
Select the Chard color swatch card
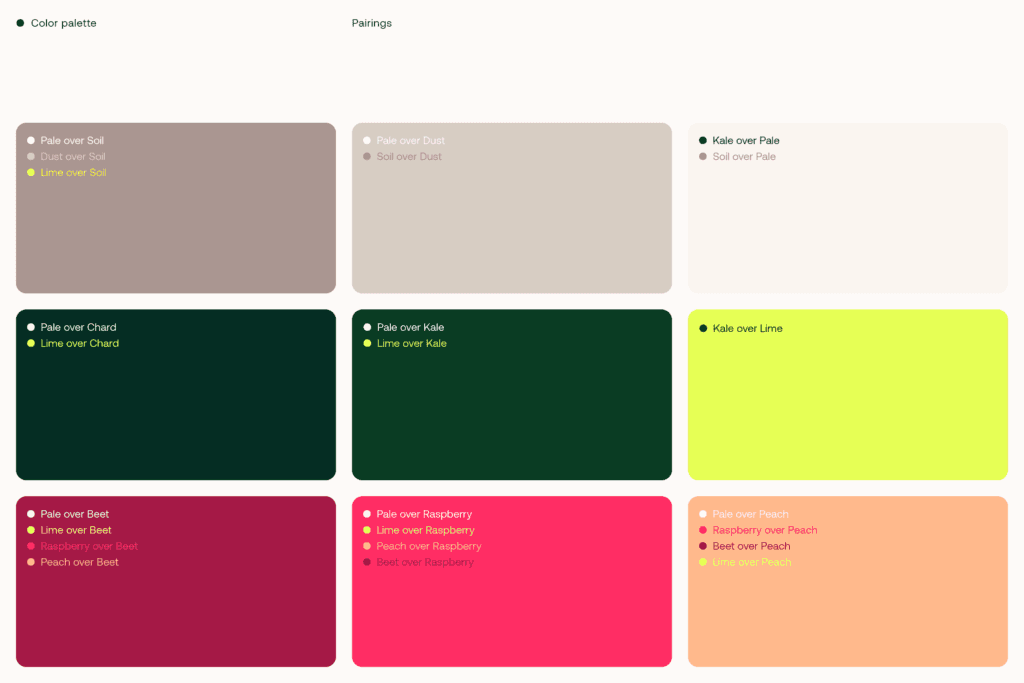pyautogui.click(x=176, y=394)
